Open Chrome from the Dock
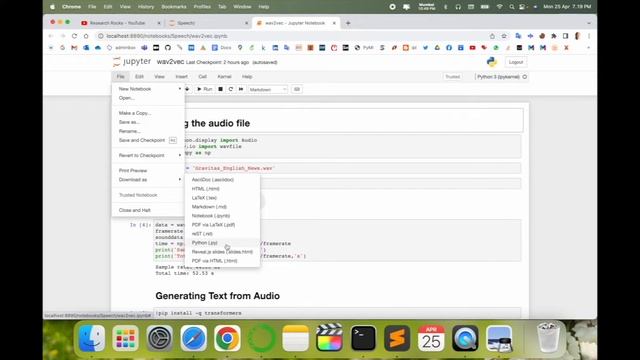The width and height of the screenshot is (640, 360). [227, 338]
